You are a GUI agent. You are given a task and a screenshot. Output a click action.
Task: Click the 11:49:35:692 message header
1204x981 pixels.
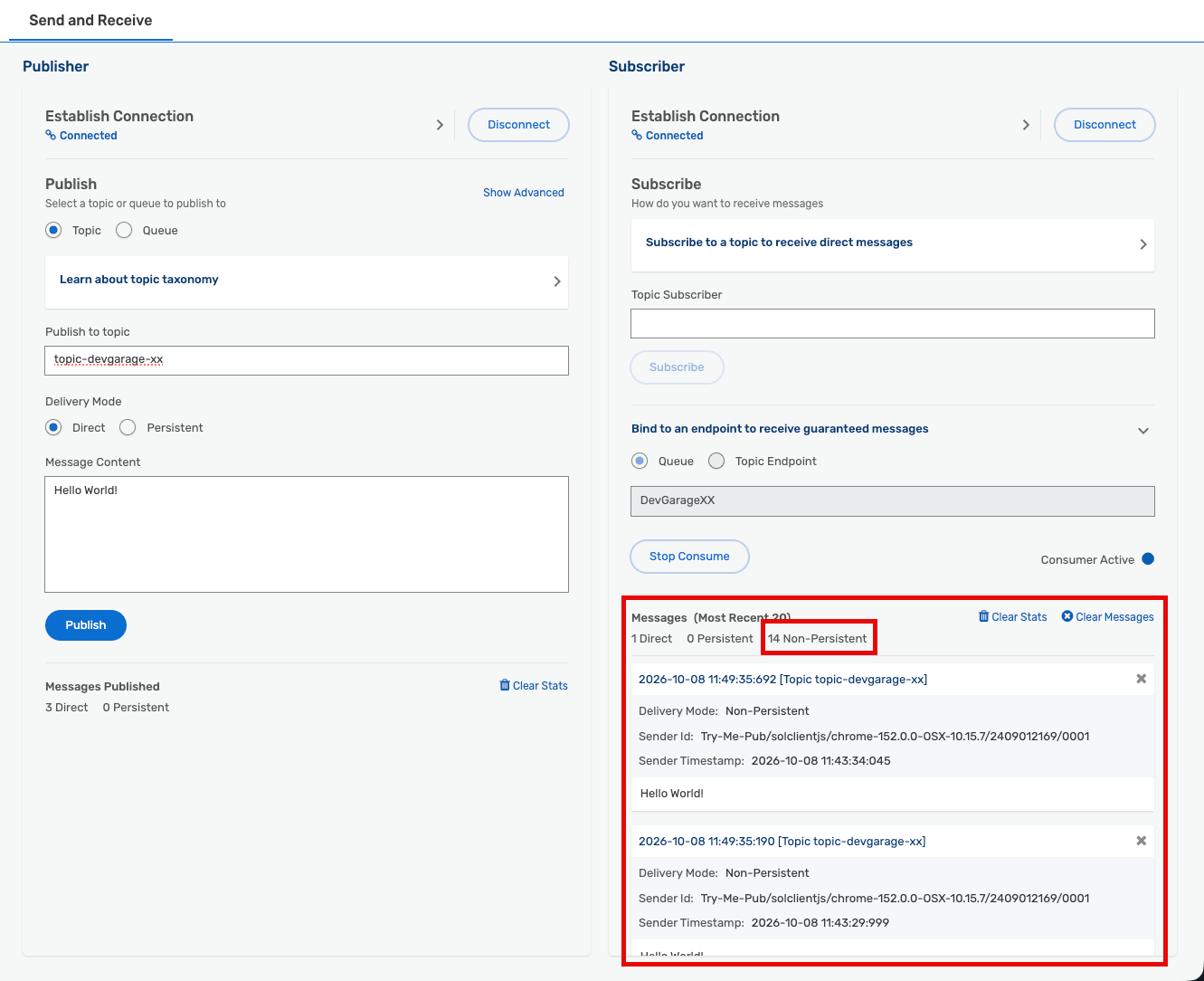(782, 680)
